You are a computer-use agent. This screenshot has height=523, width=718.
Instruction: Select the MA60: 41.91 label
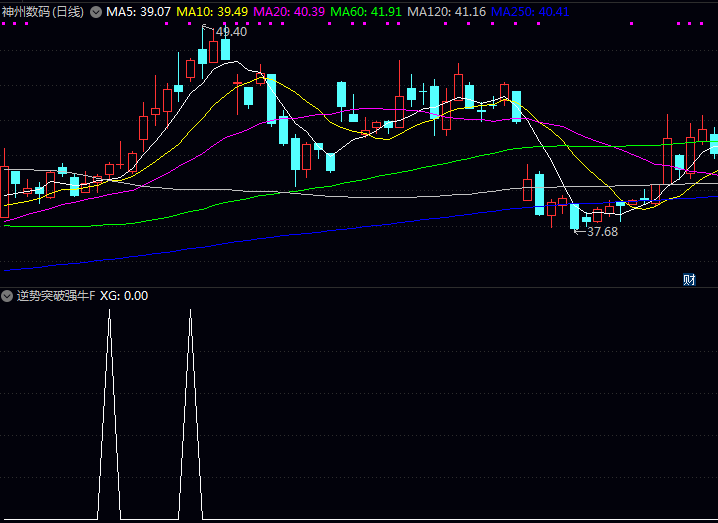coord(366,12)
